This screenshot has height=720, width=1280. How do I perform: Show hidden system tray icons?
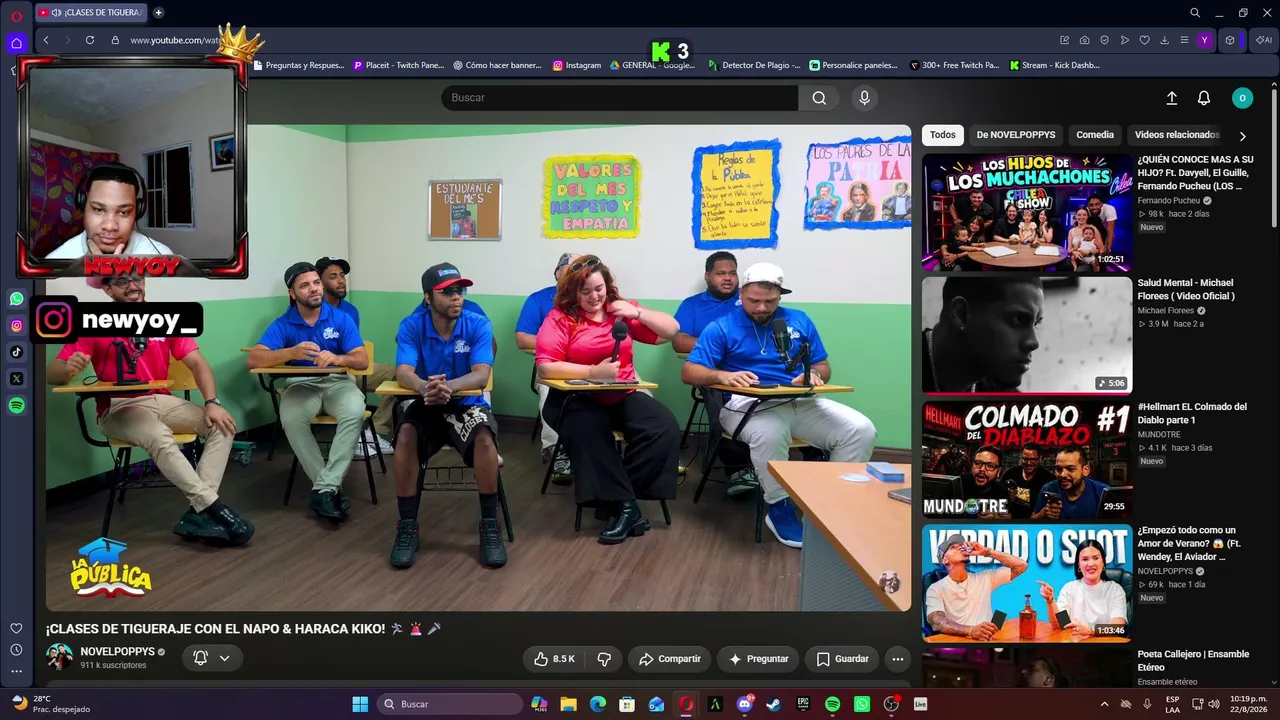(1104, 704)
